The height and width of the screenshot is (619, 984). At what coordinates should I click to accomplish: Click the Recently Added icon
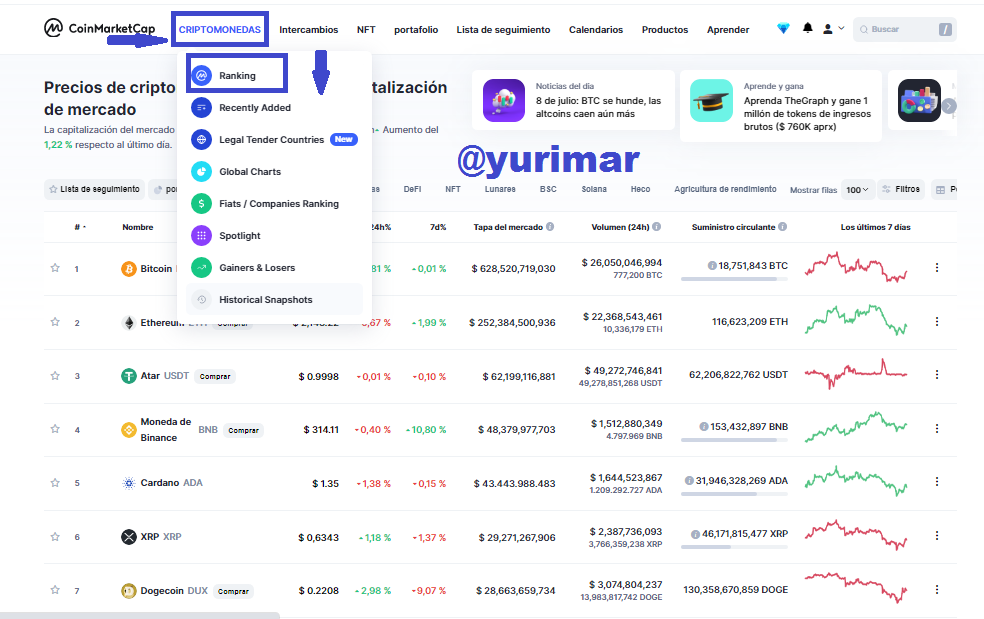[x=201, y=107]
